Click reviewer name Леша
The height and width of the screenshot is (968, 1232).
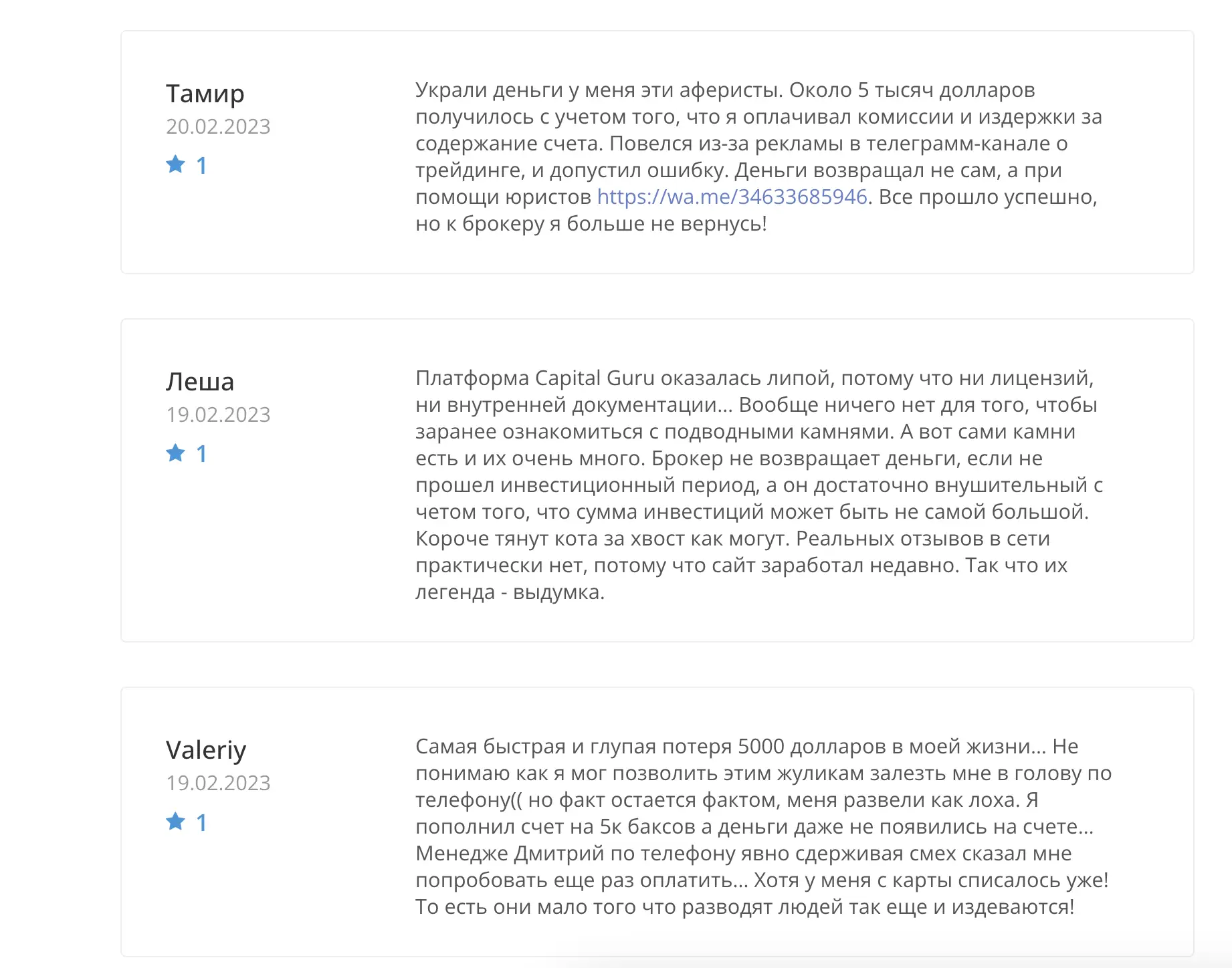tap(200, 382)
